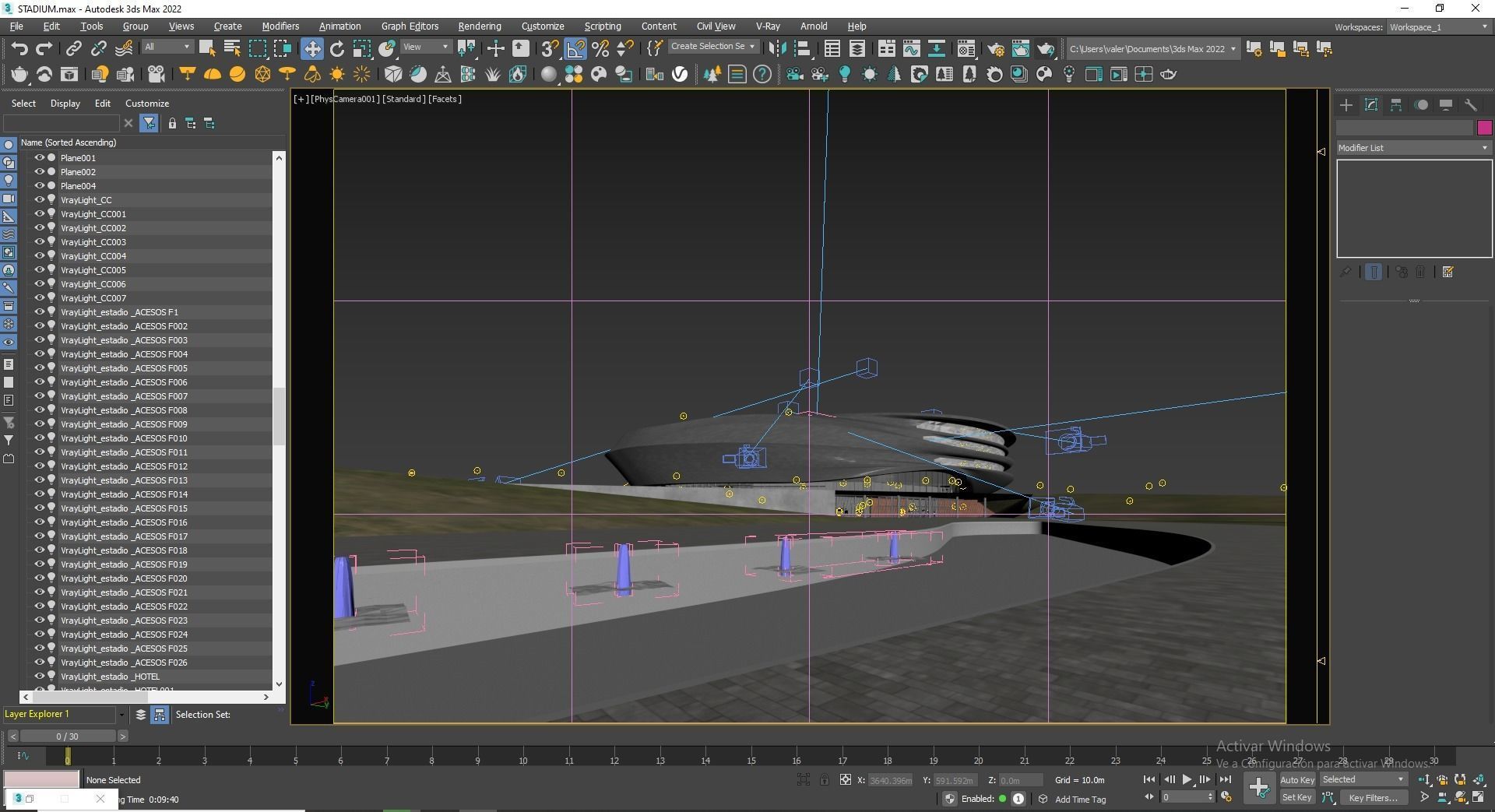Activate the Select and Scale tool
Screen dimensions: 1495x812
tap(362, 48)
